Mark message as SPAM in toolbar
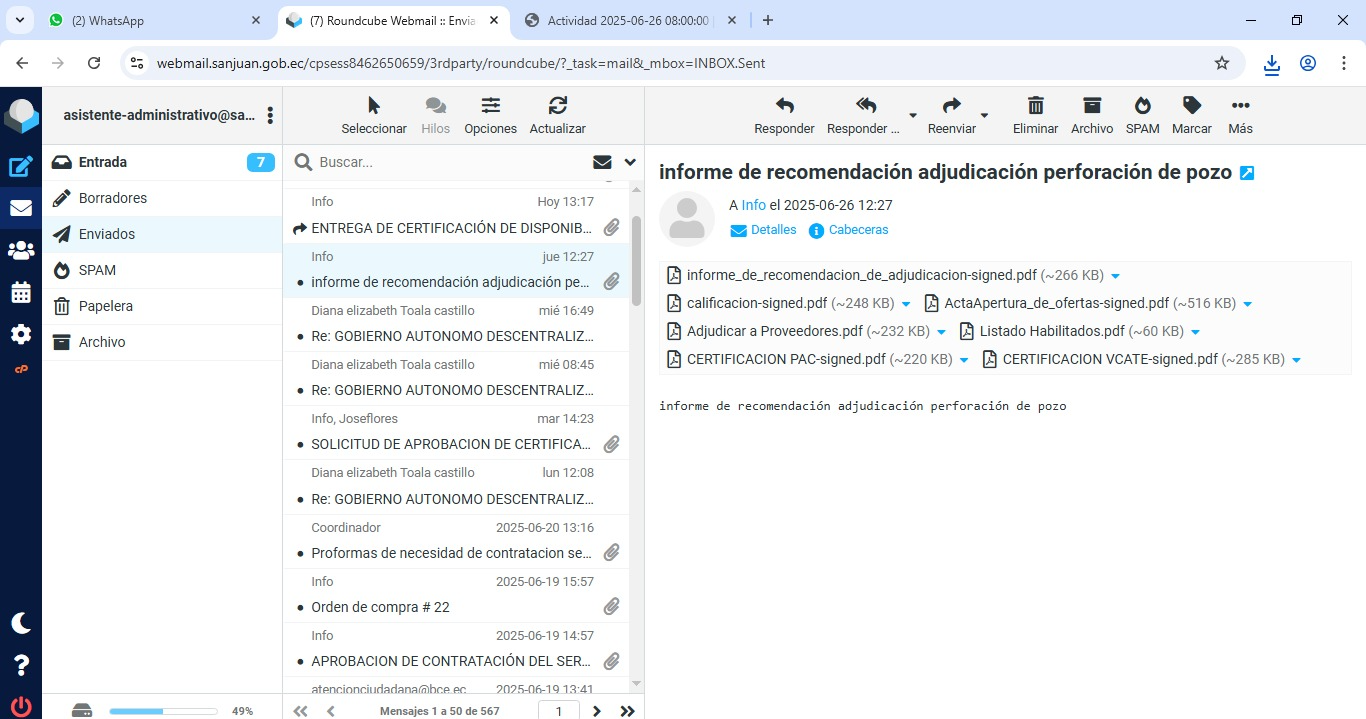This screenshot has height=719, width=1366. click(1142, 115)
